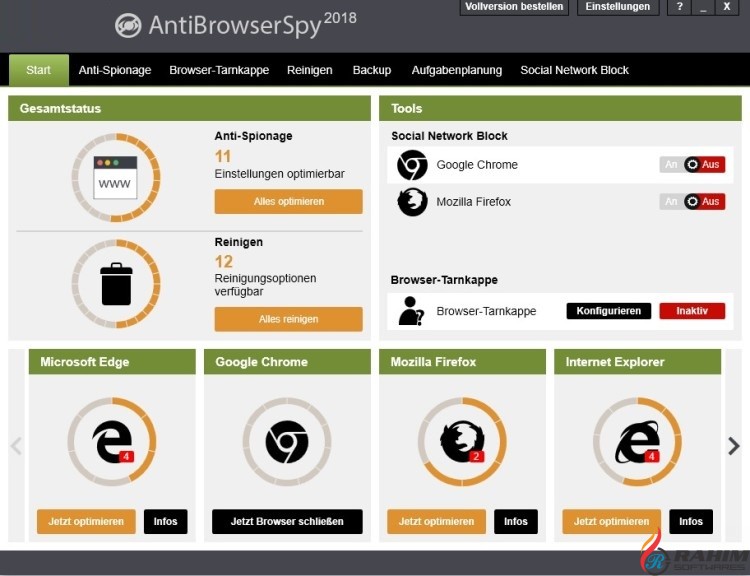Click Jetzt optimieren for Microsoft Edge
Screen dimensions: 750x576
click(x=86, y=521)
